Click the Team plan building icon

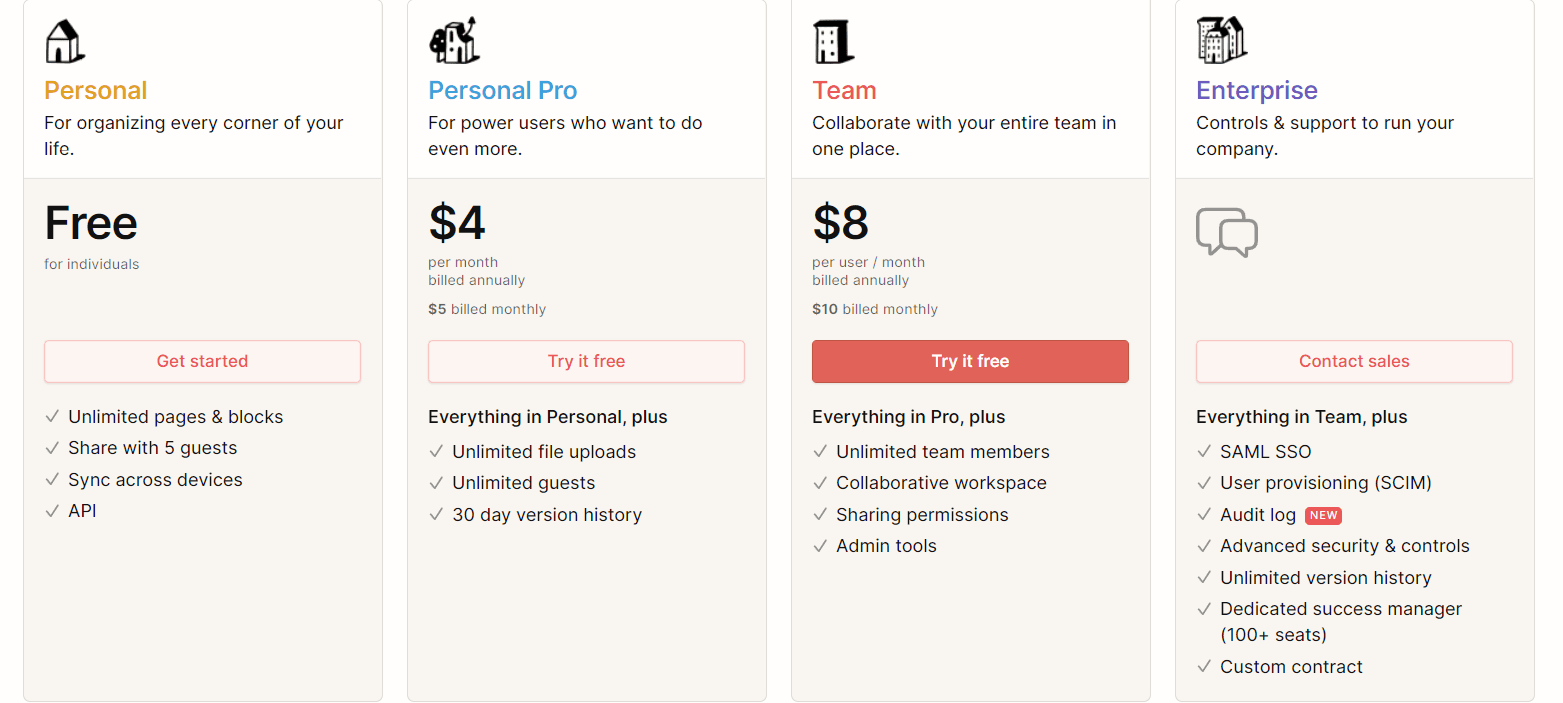(832, 42)
